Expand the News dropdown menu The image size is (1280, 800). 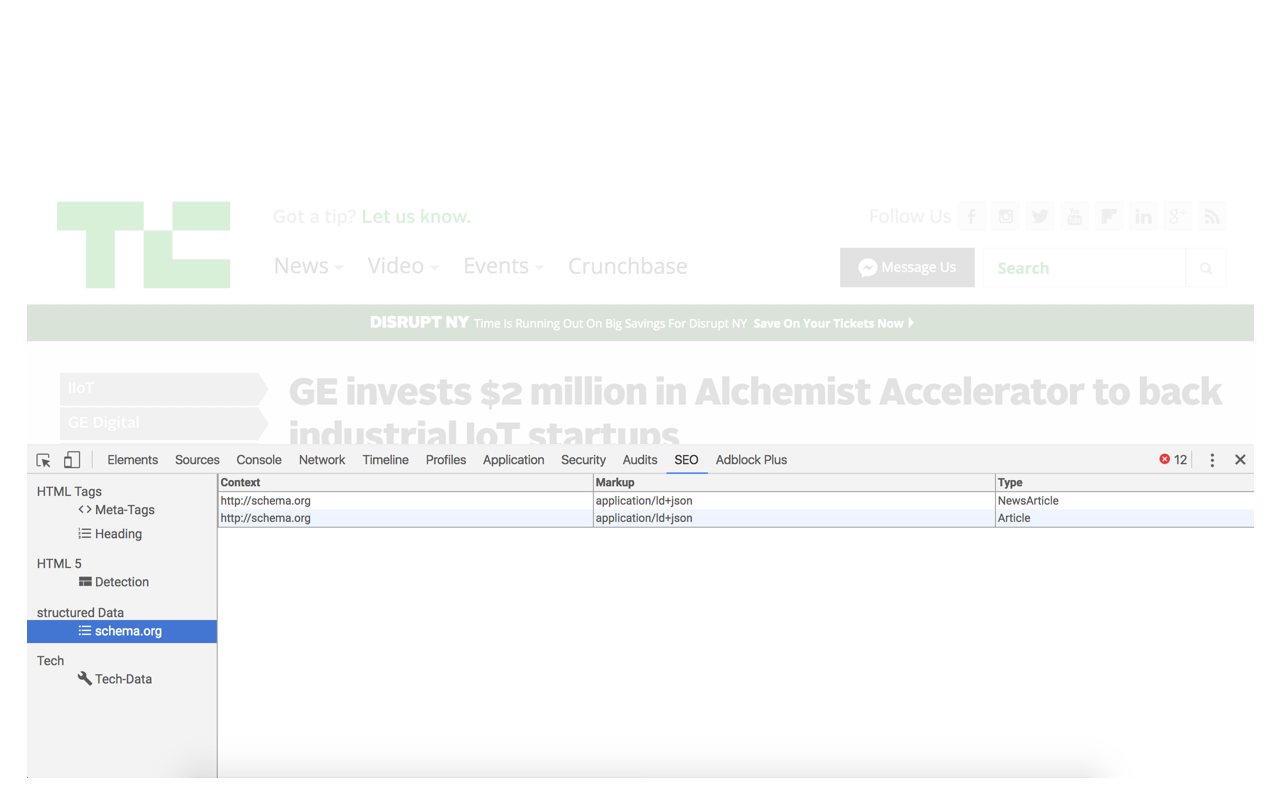(x=308, y=266)
